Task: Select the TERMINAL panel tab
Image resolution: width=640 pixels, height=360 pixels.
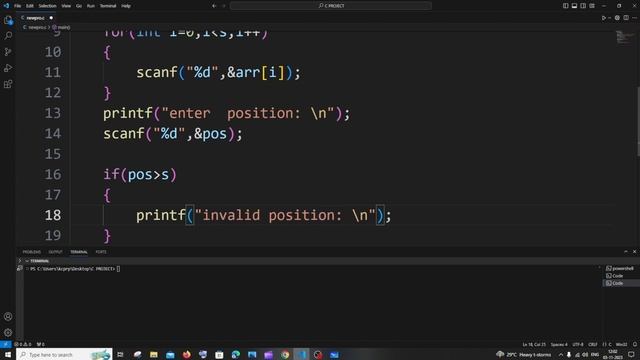Action: point(79,252)
